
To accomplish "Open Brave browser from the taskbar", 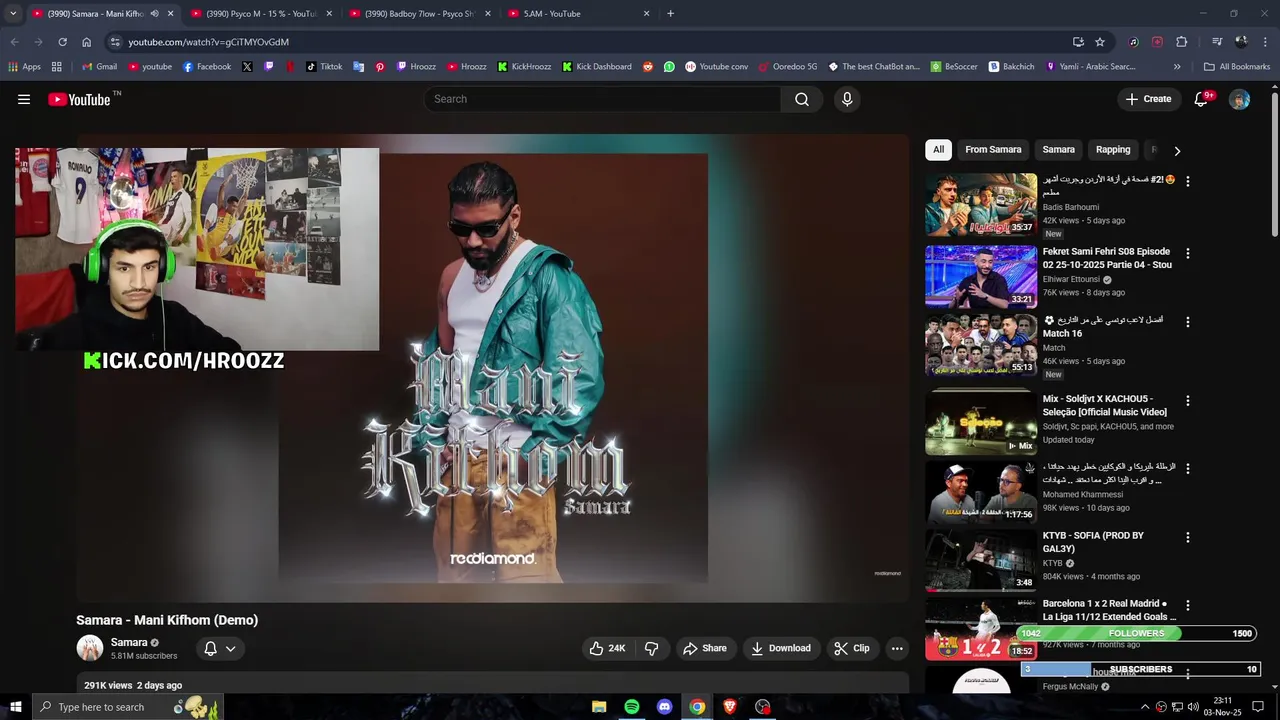I will [x=730, y=707].
